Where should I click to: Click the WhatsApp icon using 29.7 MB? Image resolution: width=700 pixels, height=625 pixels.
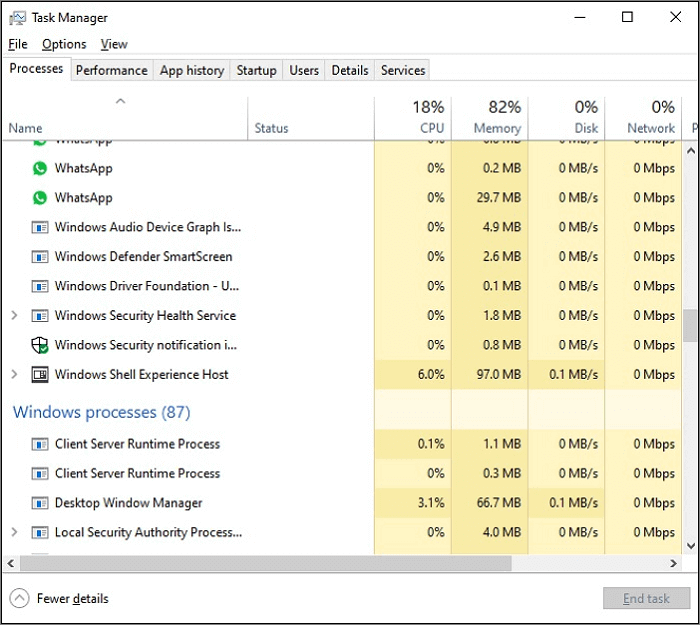[40, 198]
